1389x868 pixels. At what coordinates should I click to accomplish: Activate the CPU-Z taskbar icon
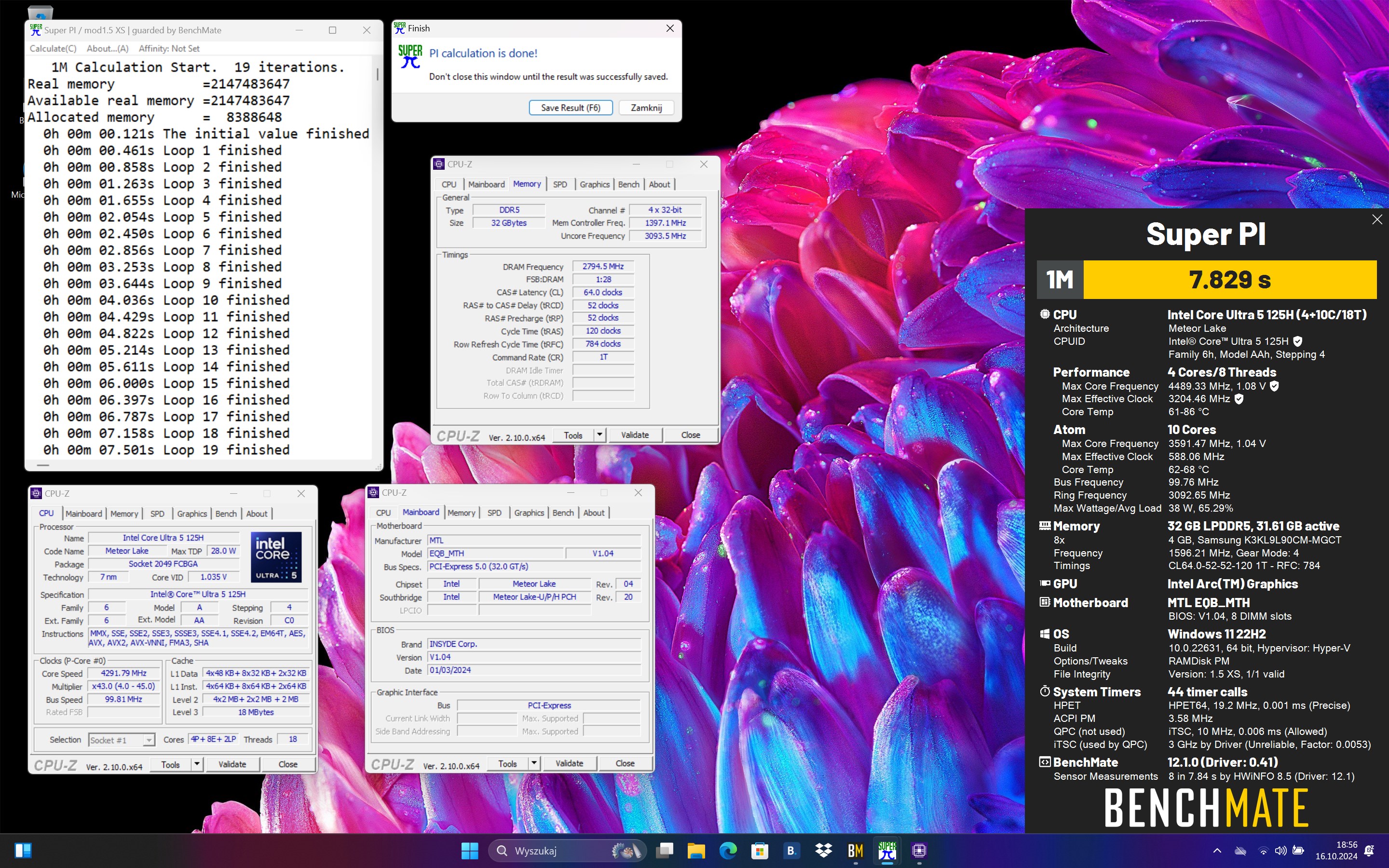919,850
